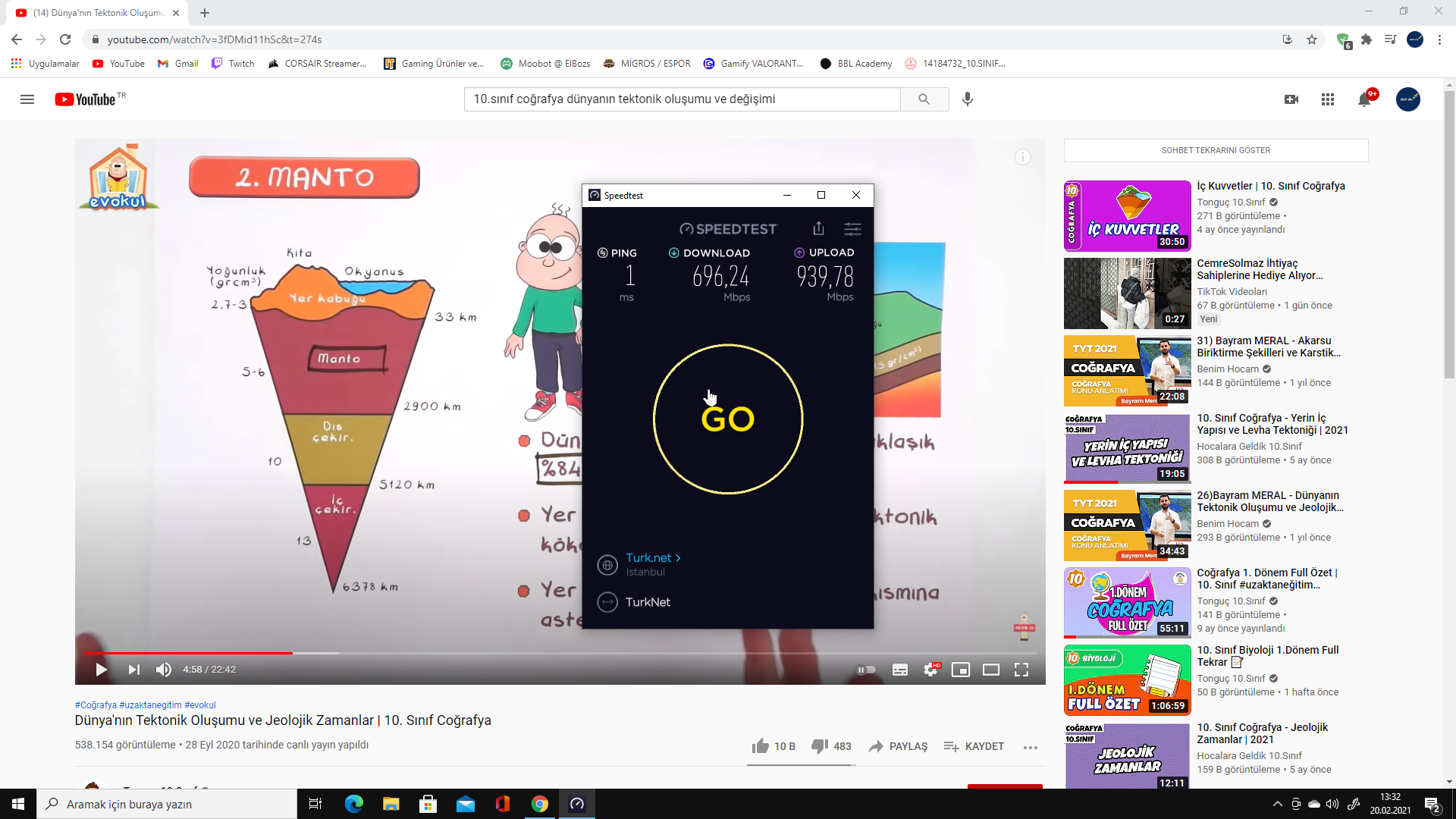The width and height of the screenshot is (1456, 819).
Task: Open YouTube account avatar menu
Action: tap(1408, 99)
